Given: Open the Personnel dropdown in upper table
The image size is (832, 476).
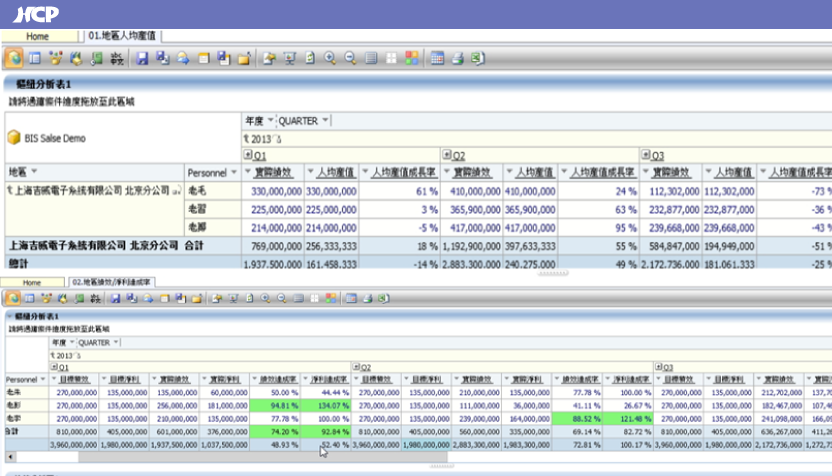Looking at the screenshot, I should click(x=234, y=172).
